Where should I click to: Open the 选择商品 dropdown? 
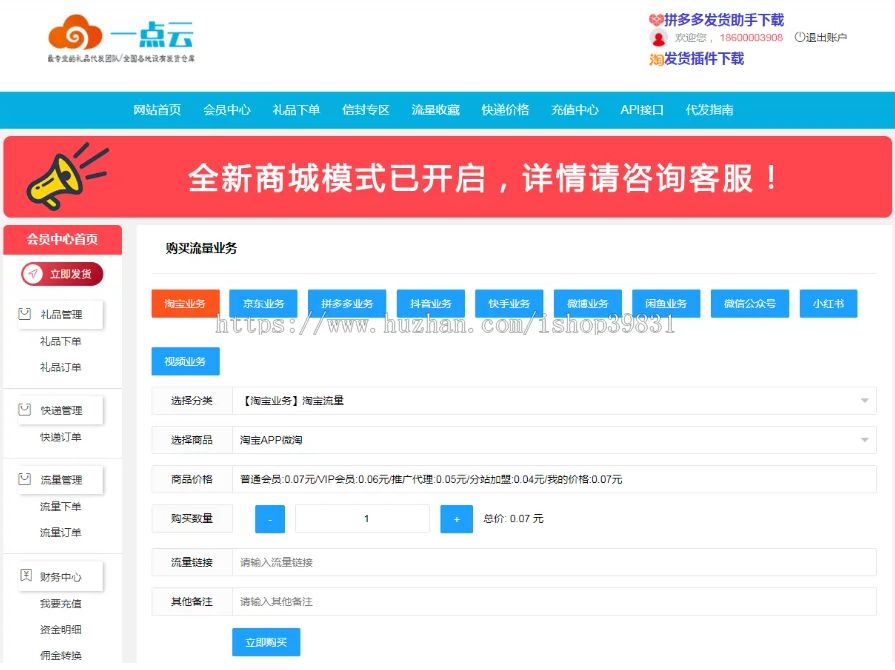pyautogui.click(x=554, y=440)
